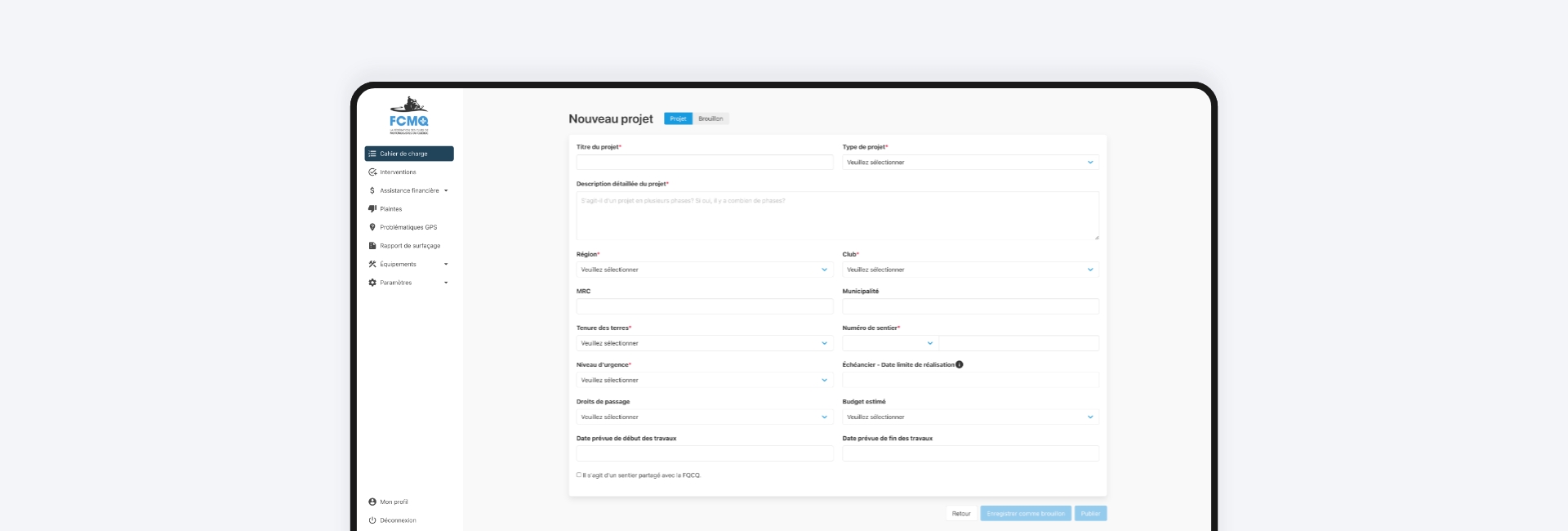This screenshot has height=531, width=1568.
Task: Open the Type de projet dropdown
Action: tap(969, 163)
